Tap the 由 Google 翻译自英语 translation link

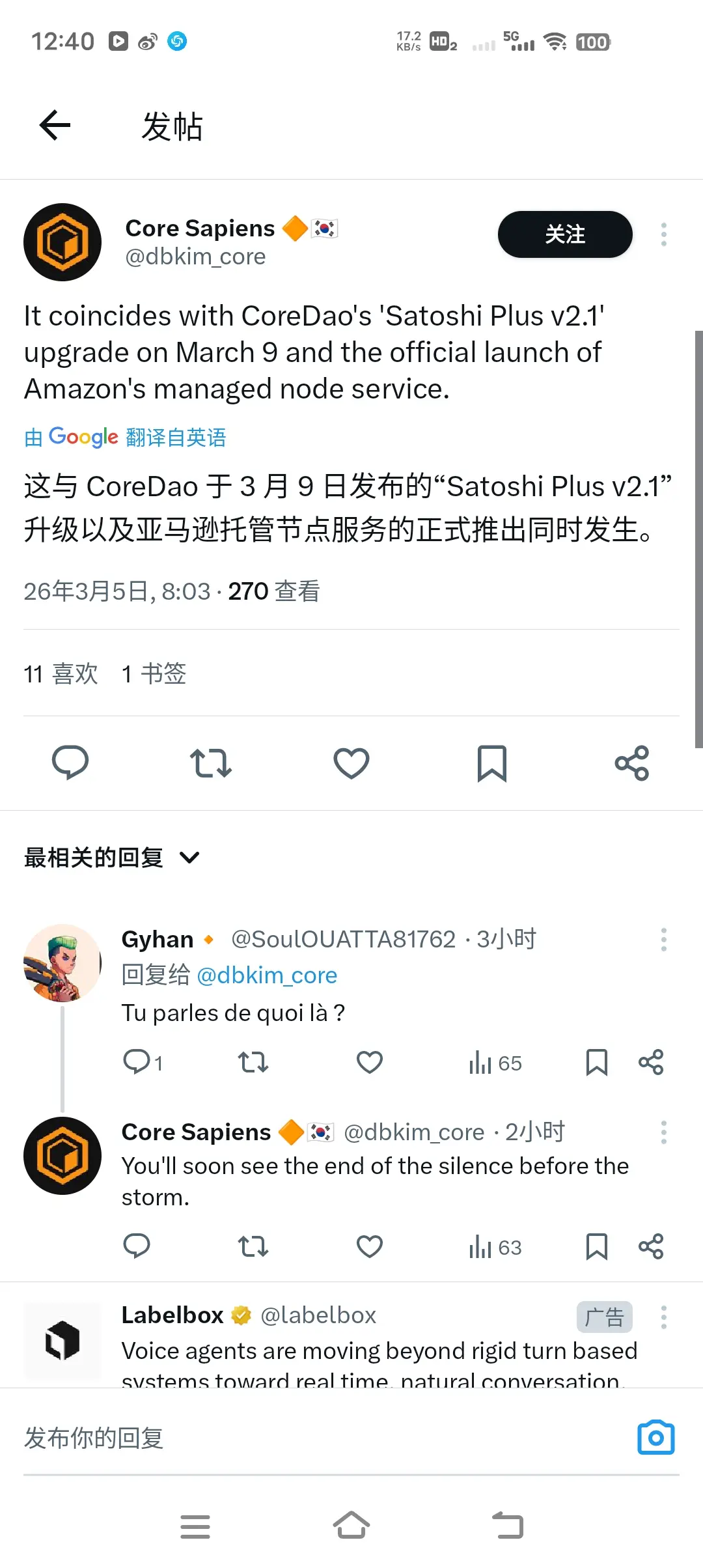pyautogui.click(x=125, y=437)
